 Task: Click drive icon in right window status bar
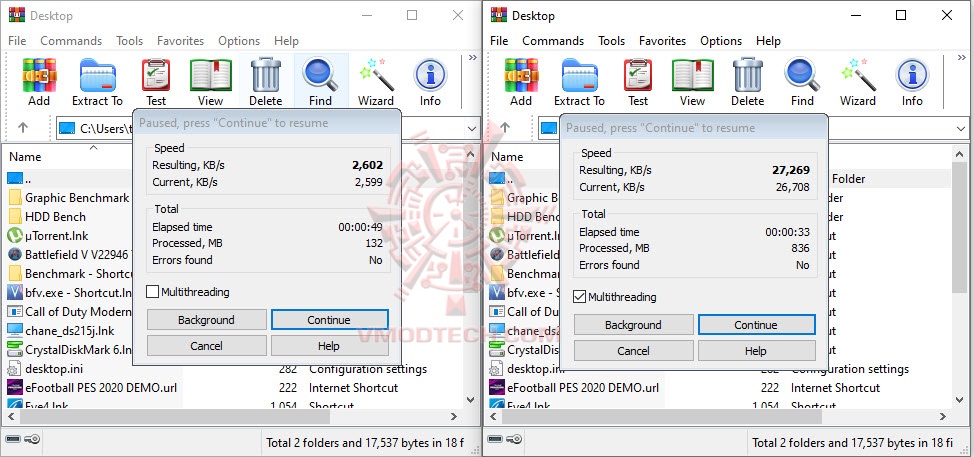495,439
